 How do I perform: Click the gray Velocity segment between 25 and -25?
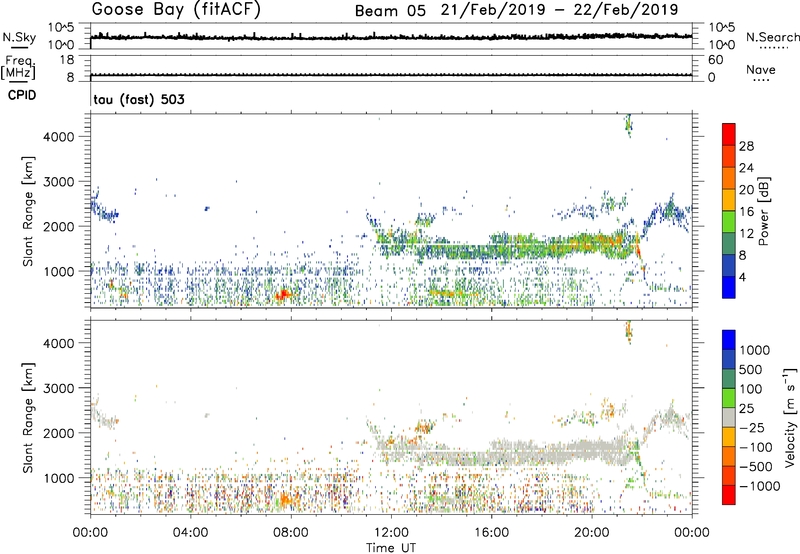[729, 417]
